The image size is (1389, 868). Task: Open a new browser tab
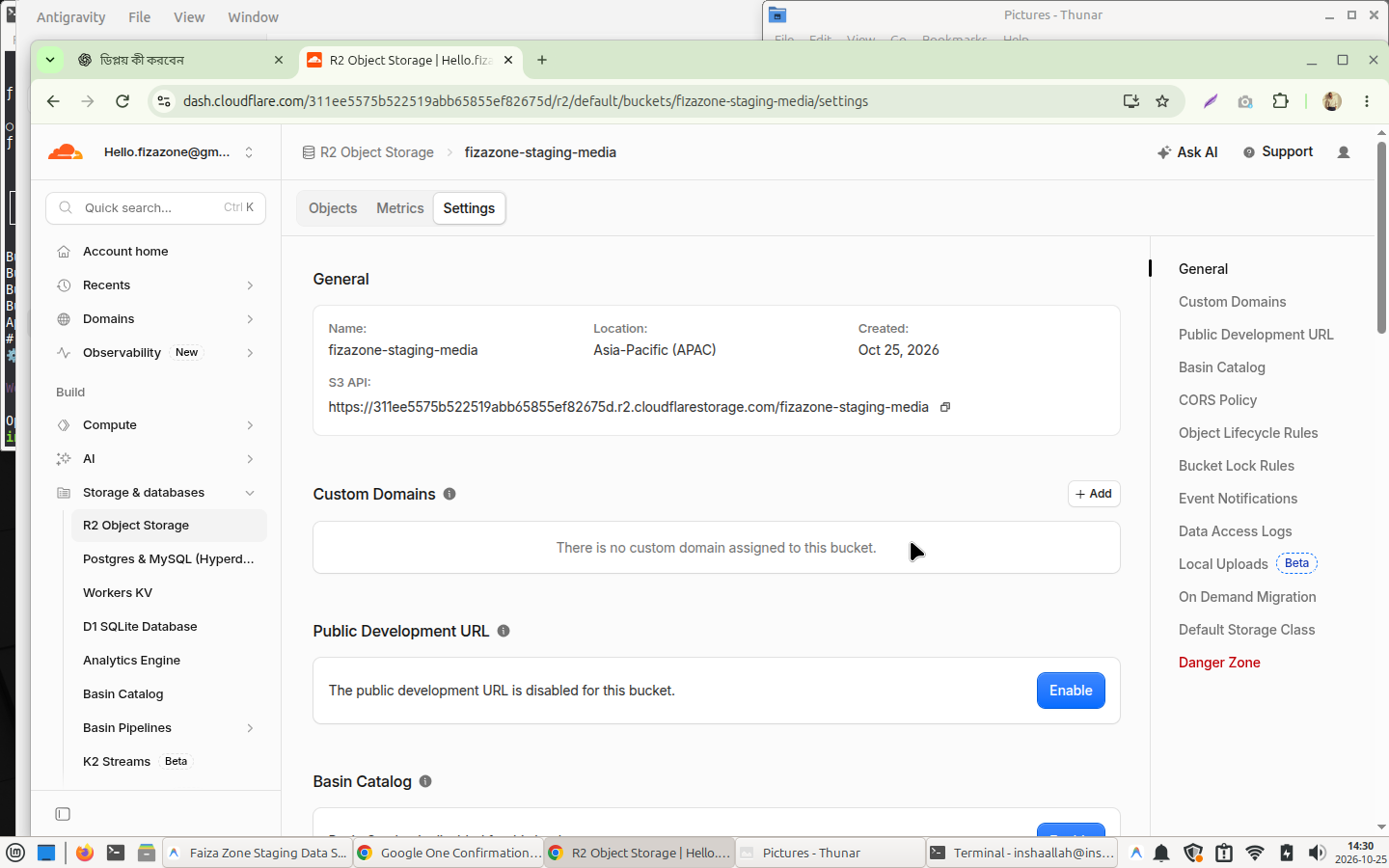click(x=542, y=60)
